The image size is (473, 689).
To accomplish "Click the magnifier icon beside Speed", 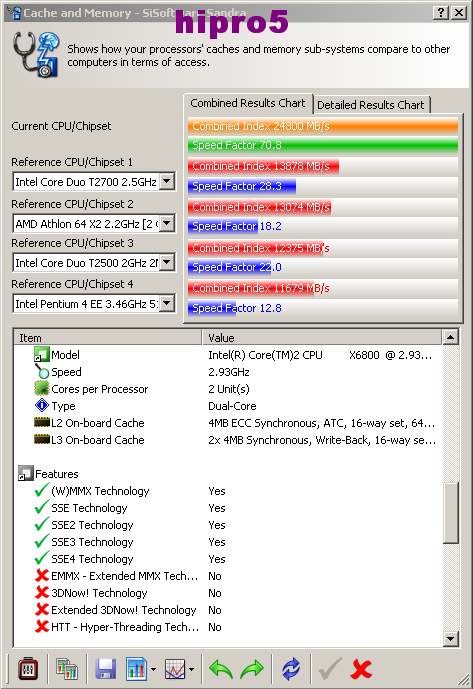I will tap(42, 372).
